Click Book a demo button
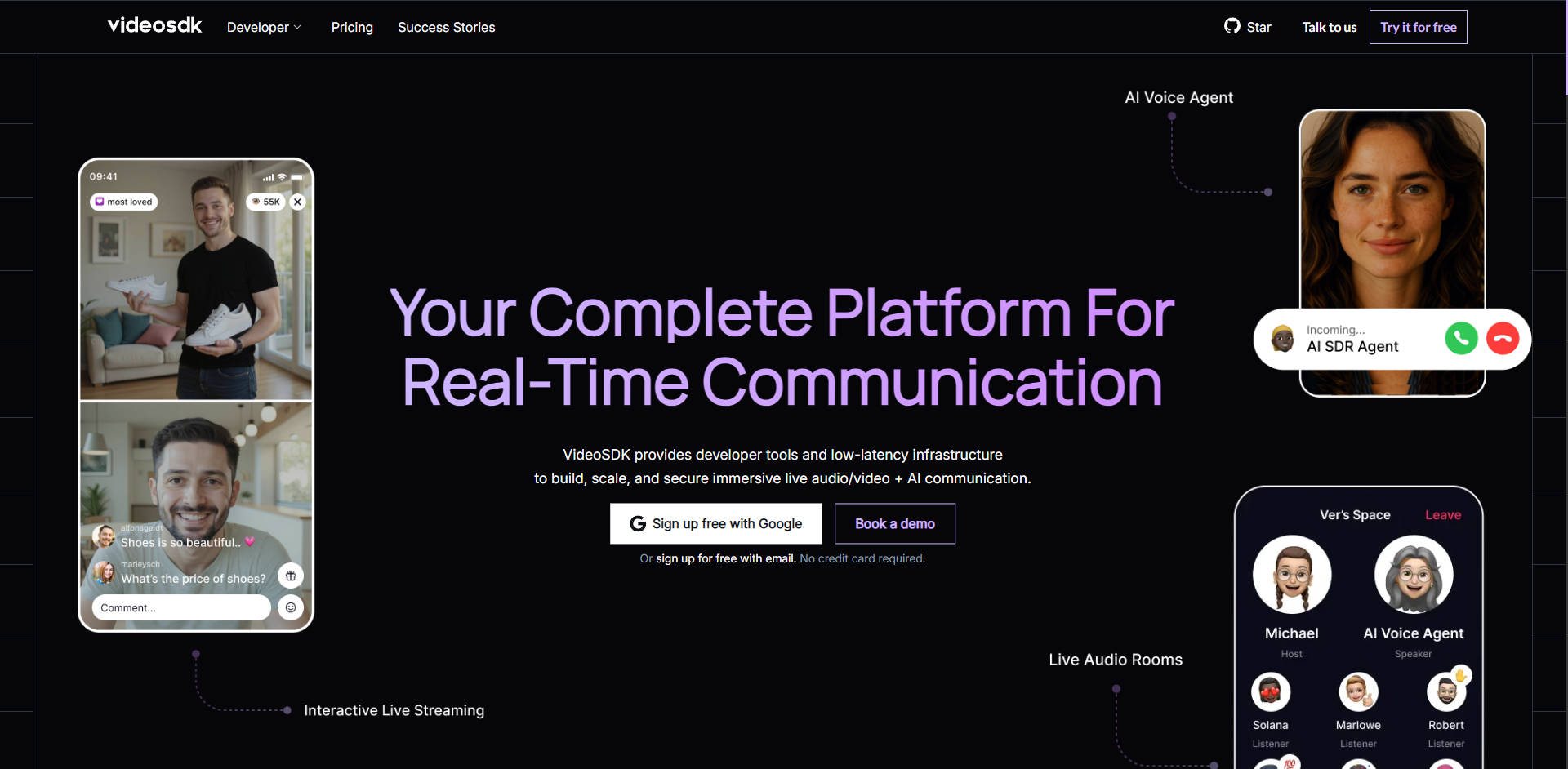Screen dimensions: 1568x769 [894, 523]
